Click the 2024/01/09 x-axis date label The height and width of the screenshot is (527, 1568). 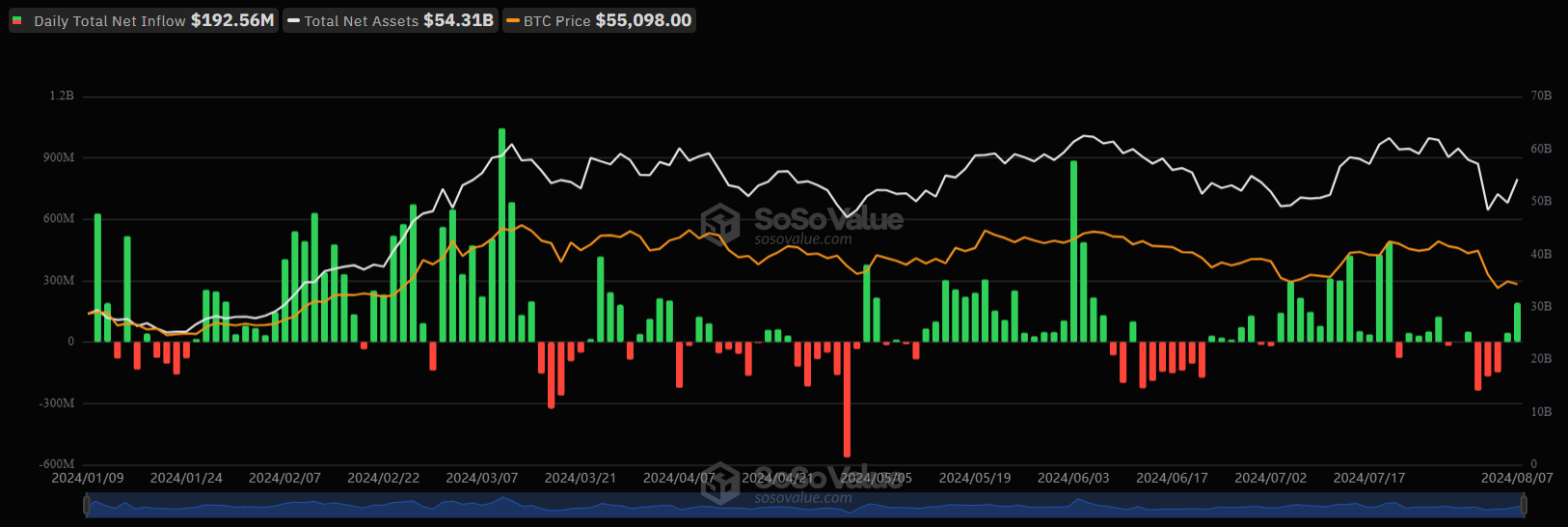point(88,478)
